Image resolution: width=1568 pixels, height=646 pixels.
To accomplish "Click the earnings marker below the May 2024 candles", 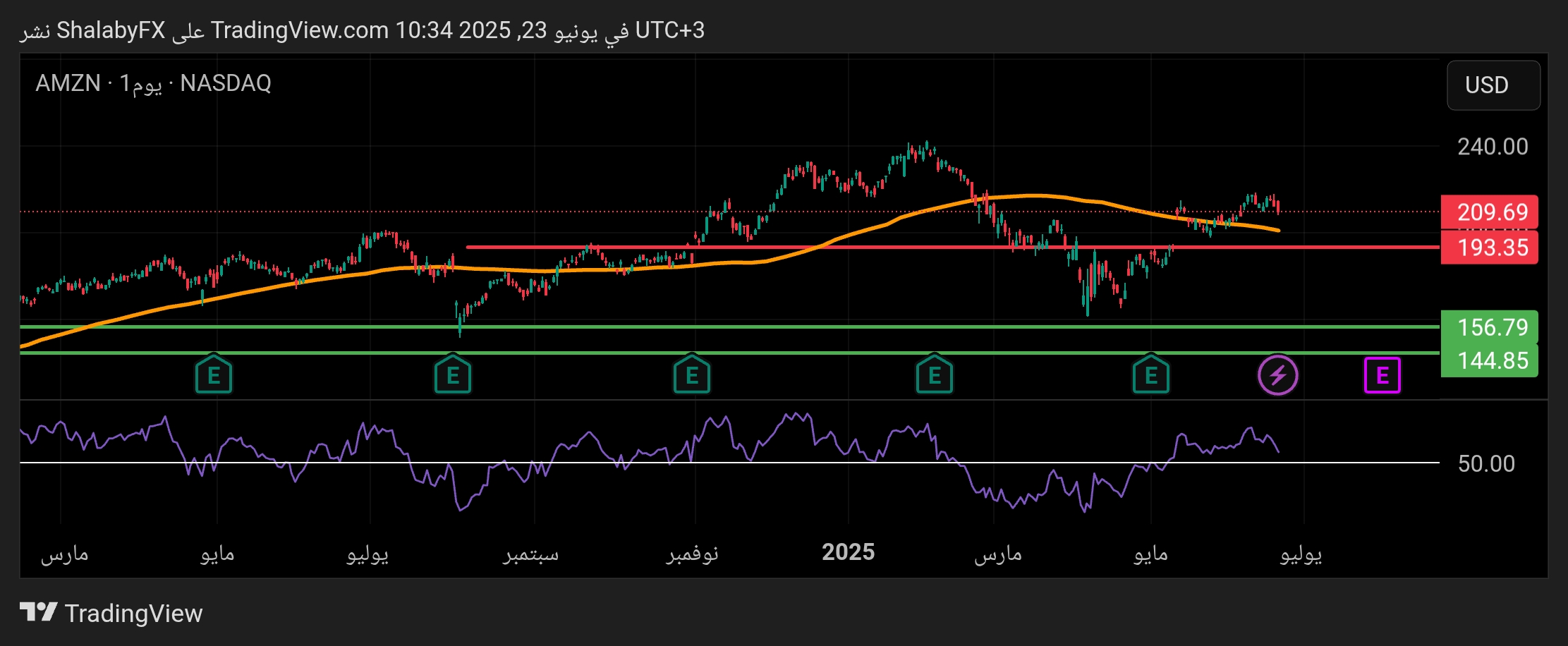I will coord(214,374).
